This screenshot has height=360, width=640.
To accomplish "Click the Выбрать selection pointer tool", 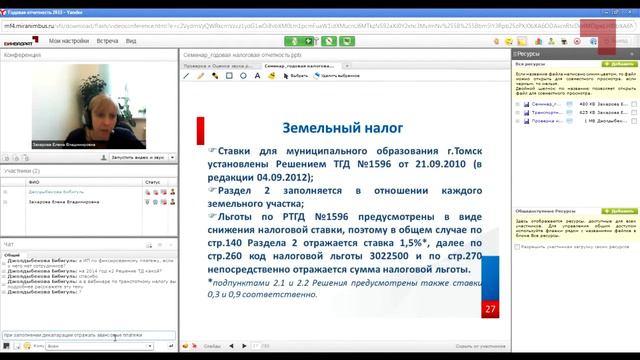I will (x=296, y=76).
